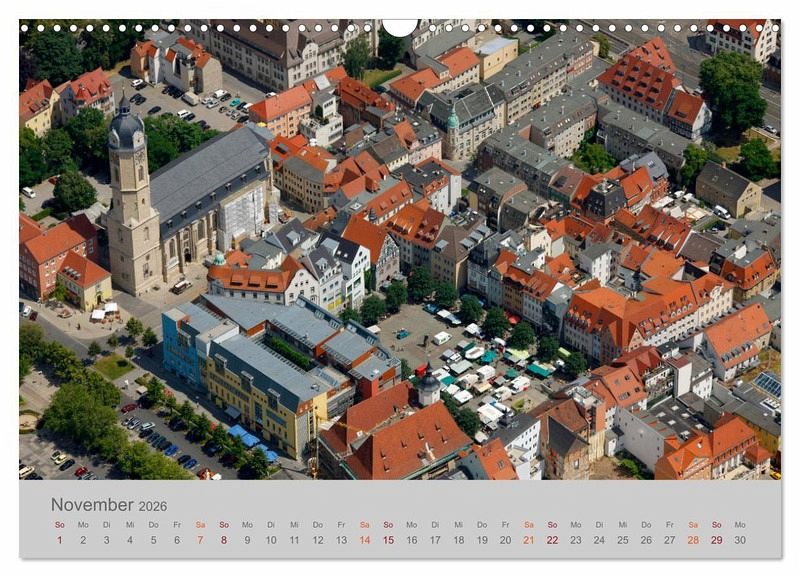Choose Sunday the 15th
The height and width of the screenshot is (577, 800).
388,540
